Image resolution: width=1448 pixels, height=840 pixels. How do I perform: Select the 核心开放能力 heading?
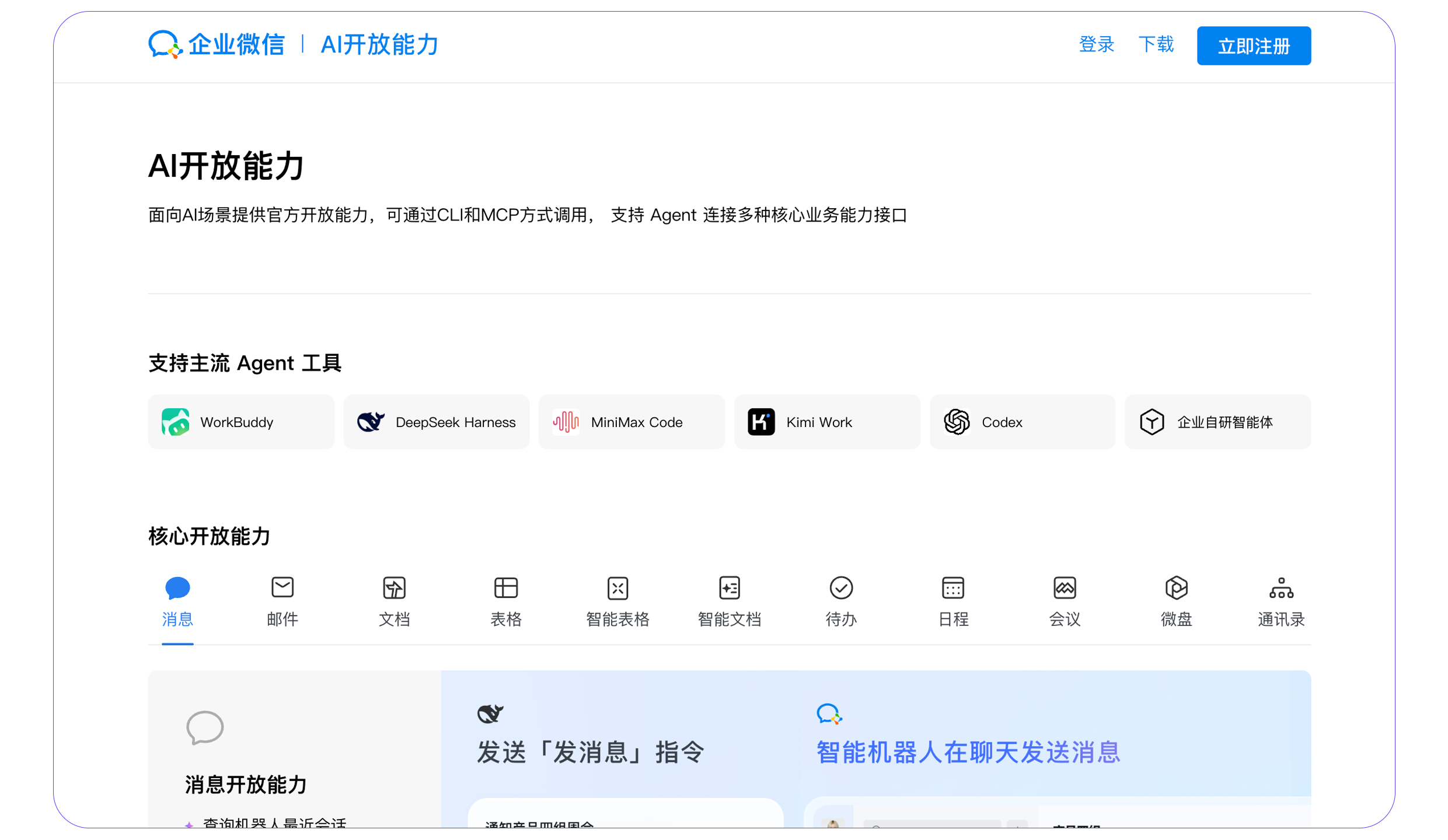tap(210, 536)
